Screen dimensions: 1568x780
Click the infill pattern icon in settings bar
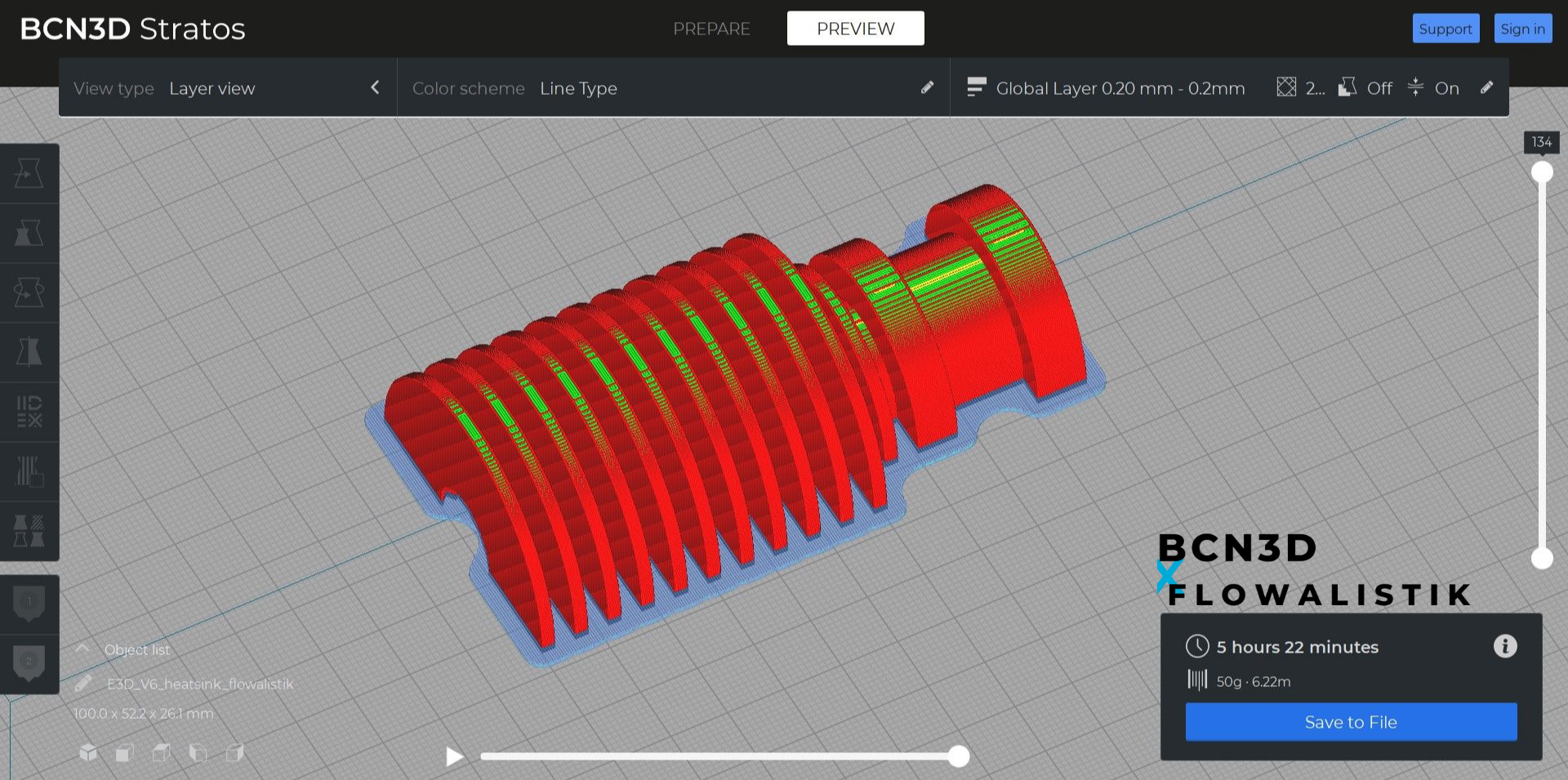click(1286, 87)
